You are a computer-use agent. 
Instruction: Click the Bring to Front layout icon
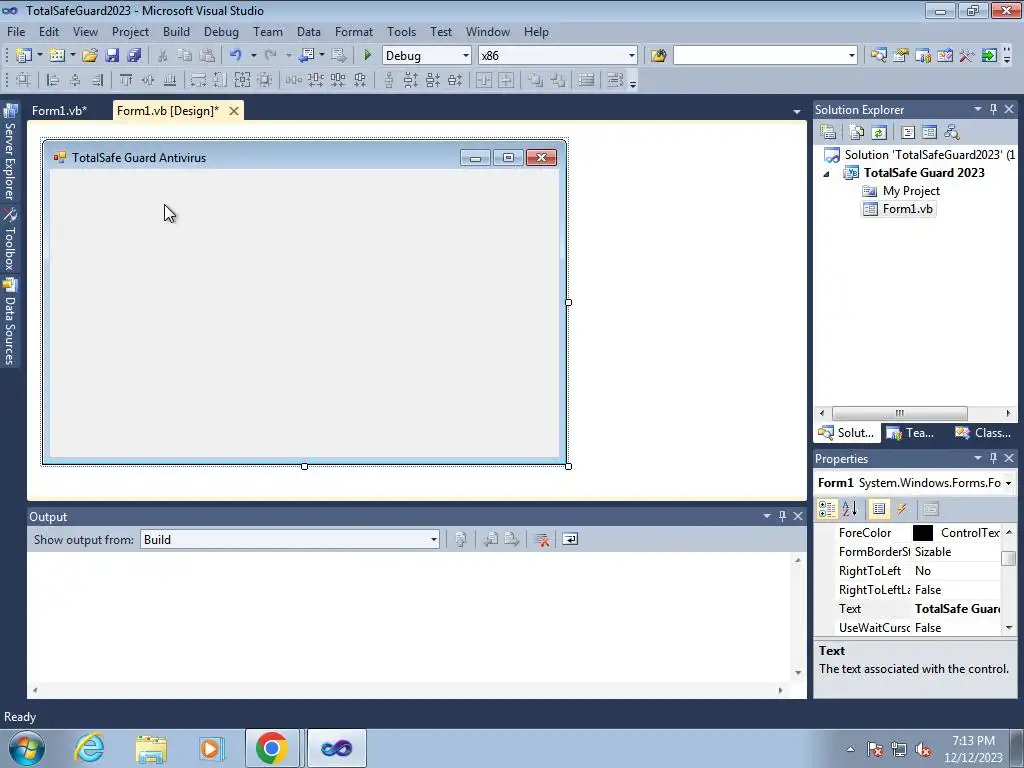pyautogui.click(x=536, y=80)
